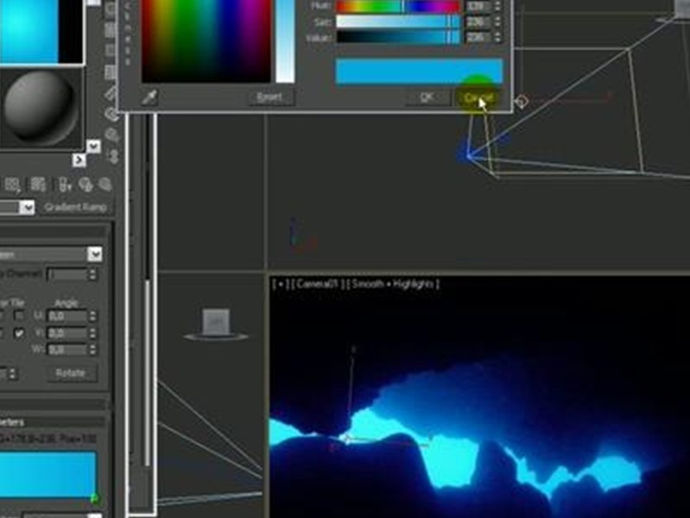Screen dimensions: 690x518
Task: Open the Material/Map Navigator icon
Action: [x=113, y=155]
